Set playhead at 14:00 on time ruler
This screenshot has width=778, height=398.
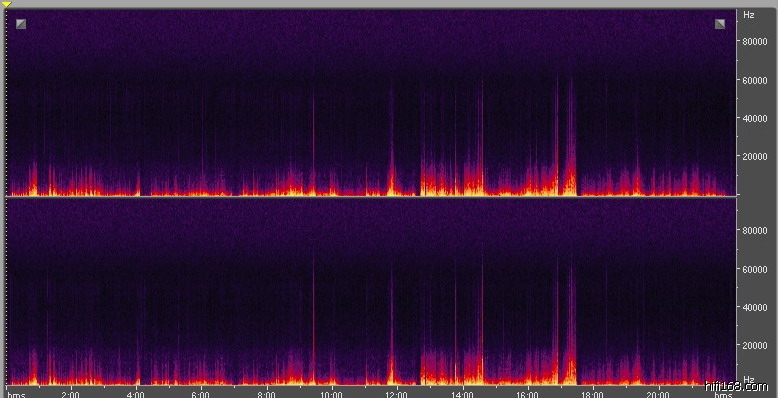tap(462, 395)
